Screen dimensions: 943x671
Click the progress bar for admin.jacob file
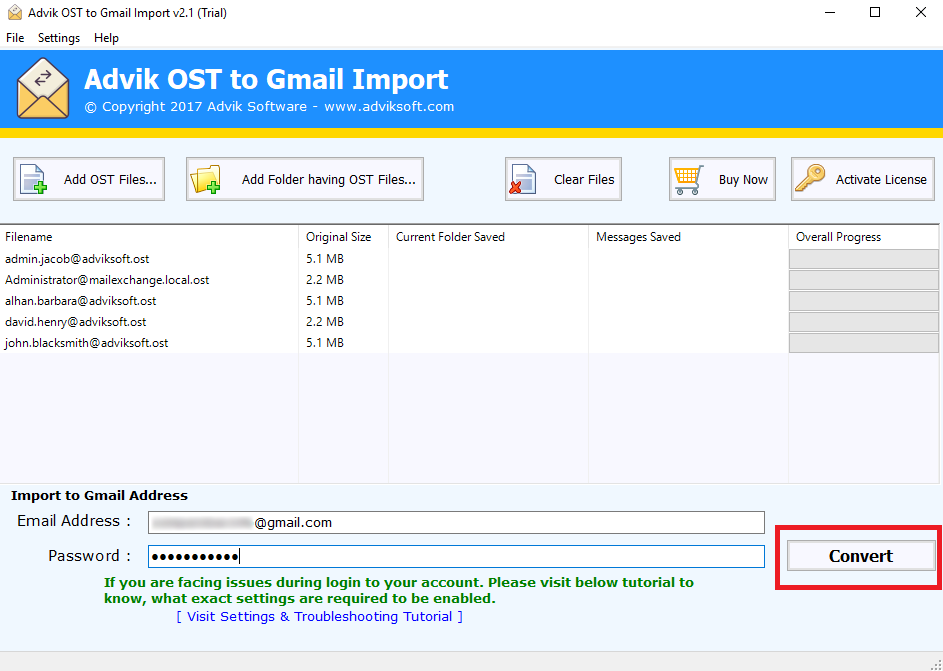[x=864, y=259]
